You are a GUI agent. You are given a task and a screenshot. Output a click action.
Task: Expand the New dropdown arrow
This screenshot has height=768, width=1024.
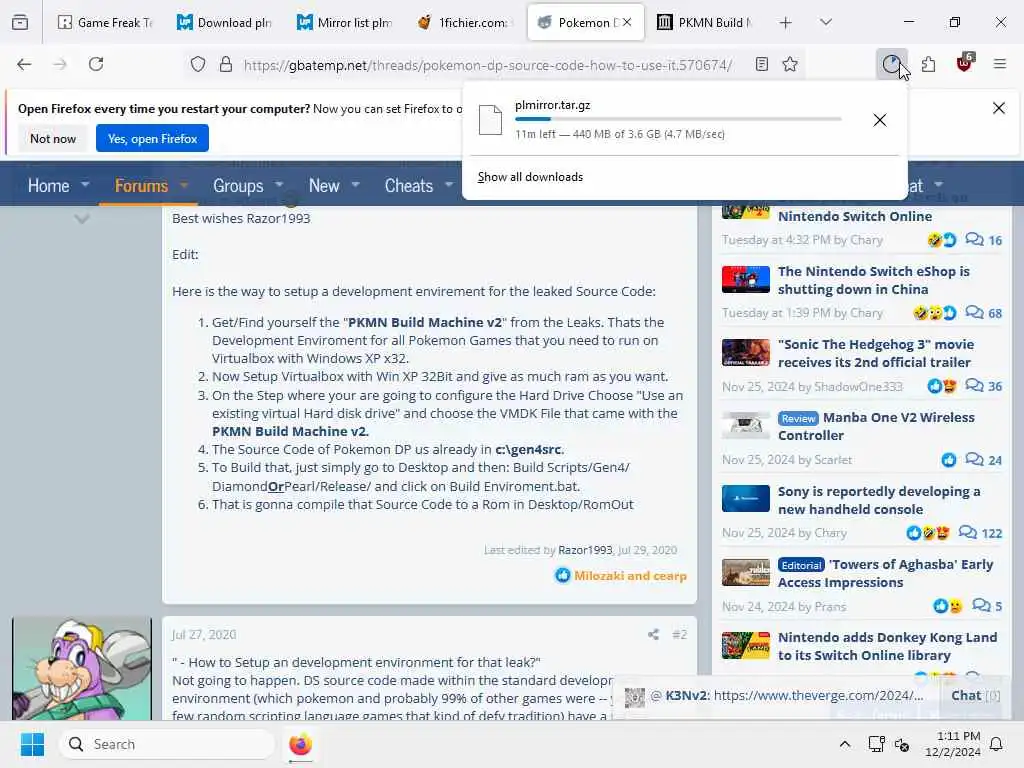(355, 185)
